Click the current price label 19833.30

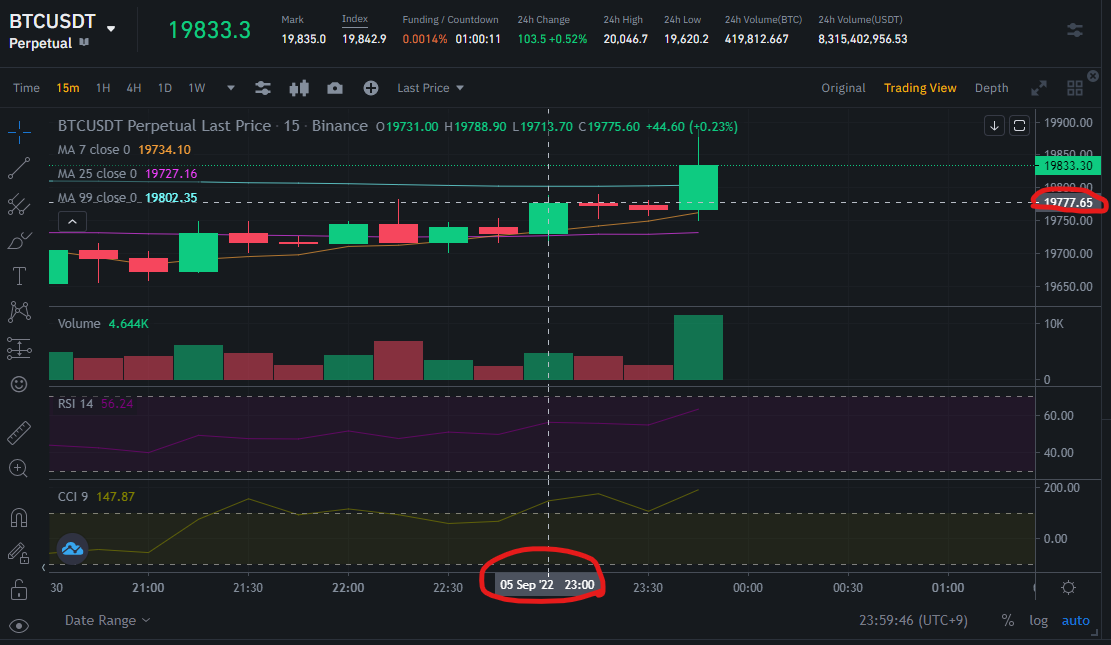(x=1068, y=165)
